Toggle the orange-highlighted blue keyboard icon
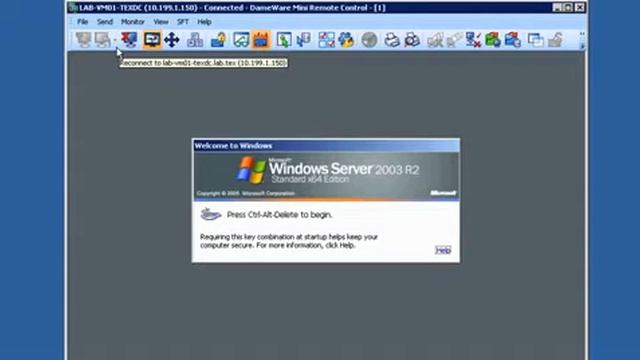The image size is (640, 360). [261, 40]
